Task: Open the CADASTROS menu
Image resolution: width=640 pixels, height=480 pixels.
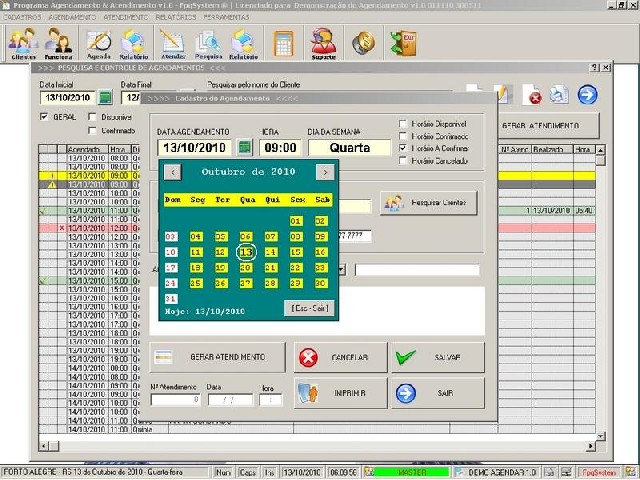Action: (22, 17)
